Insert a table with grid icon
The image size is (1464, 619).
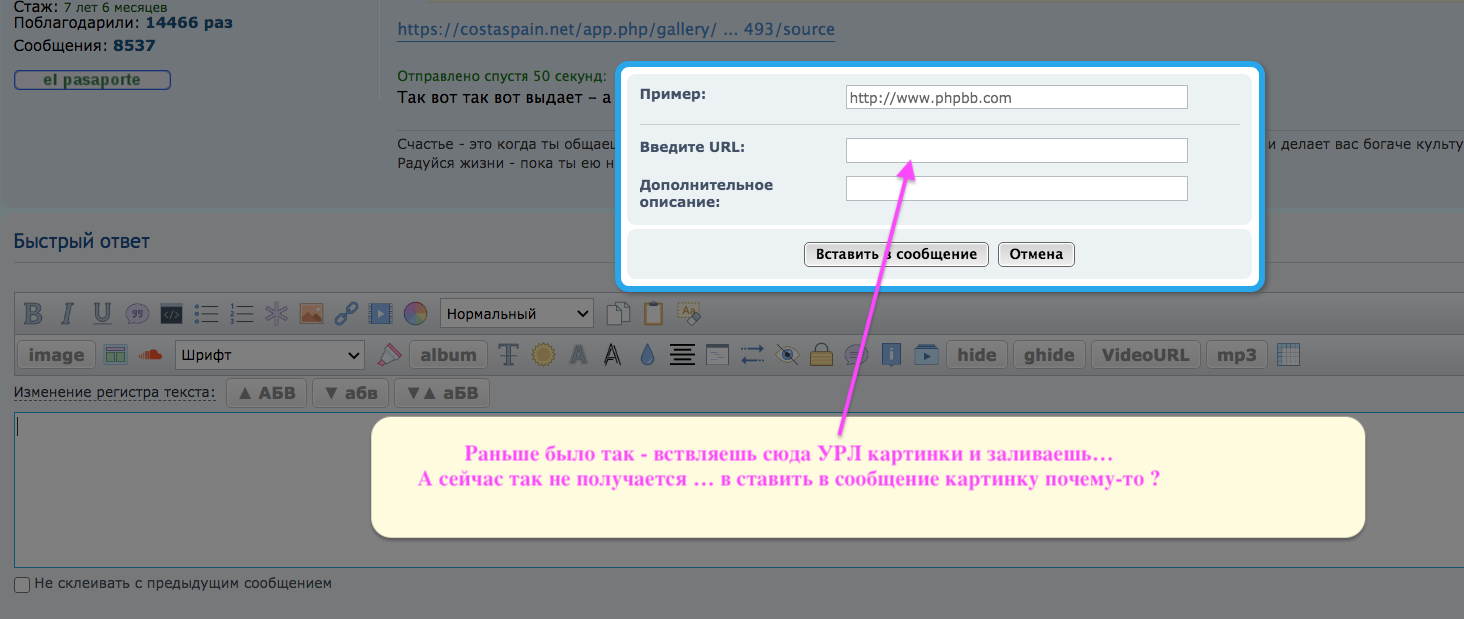click(1289, 355)
